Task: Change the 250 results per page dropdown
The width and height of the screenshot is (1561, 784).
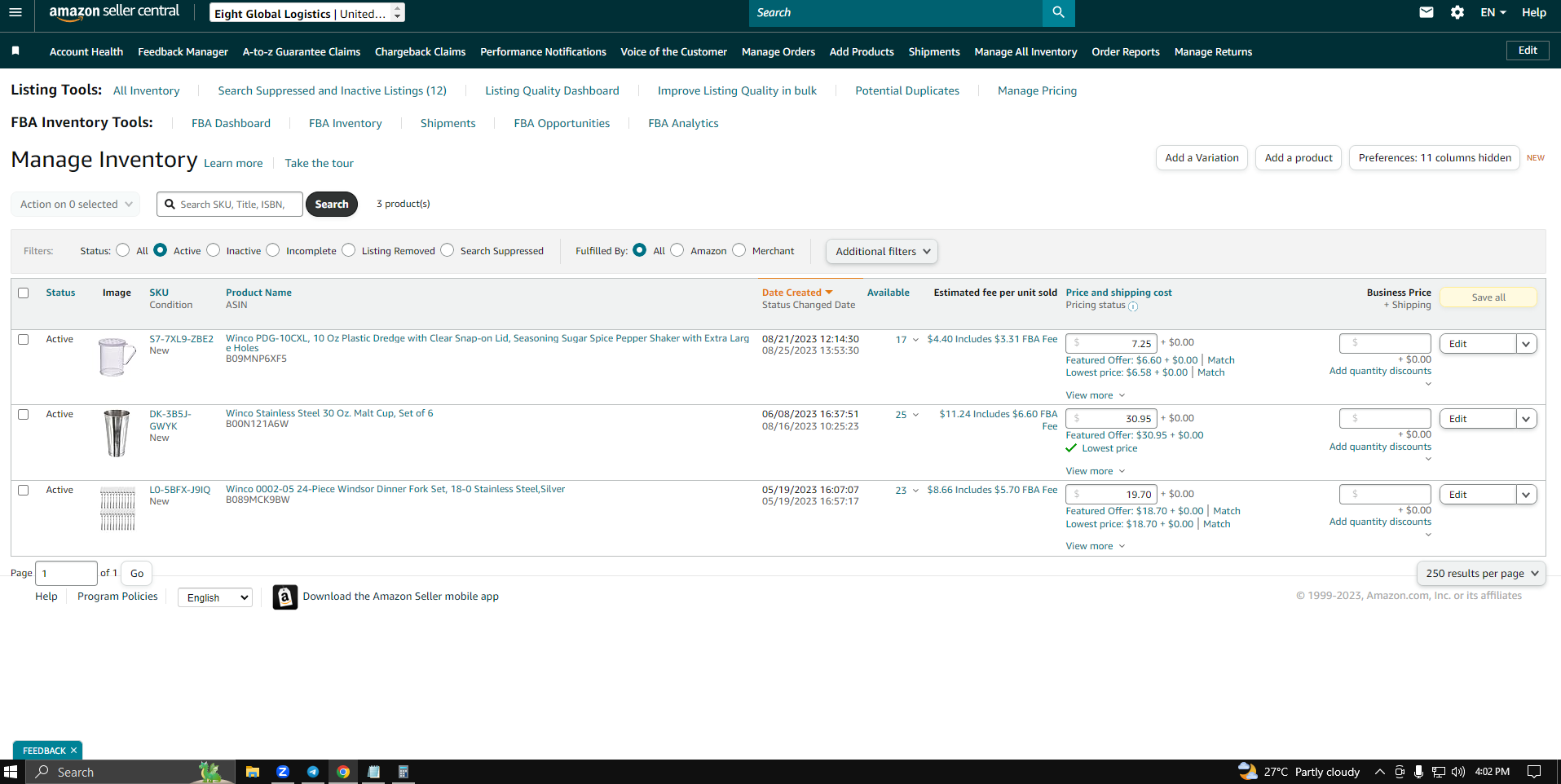Action: pos(1481,574)
